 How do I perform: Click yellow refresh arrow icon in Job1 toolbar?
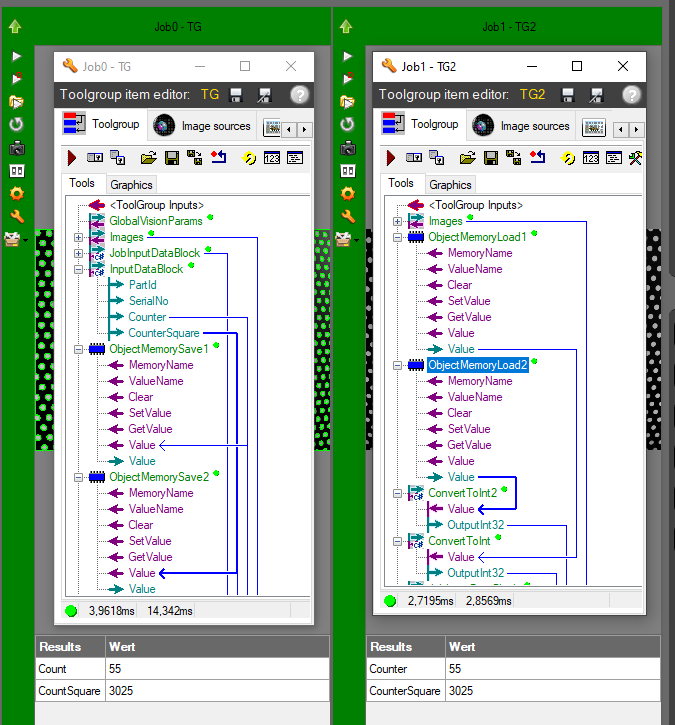[568, 158]
